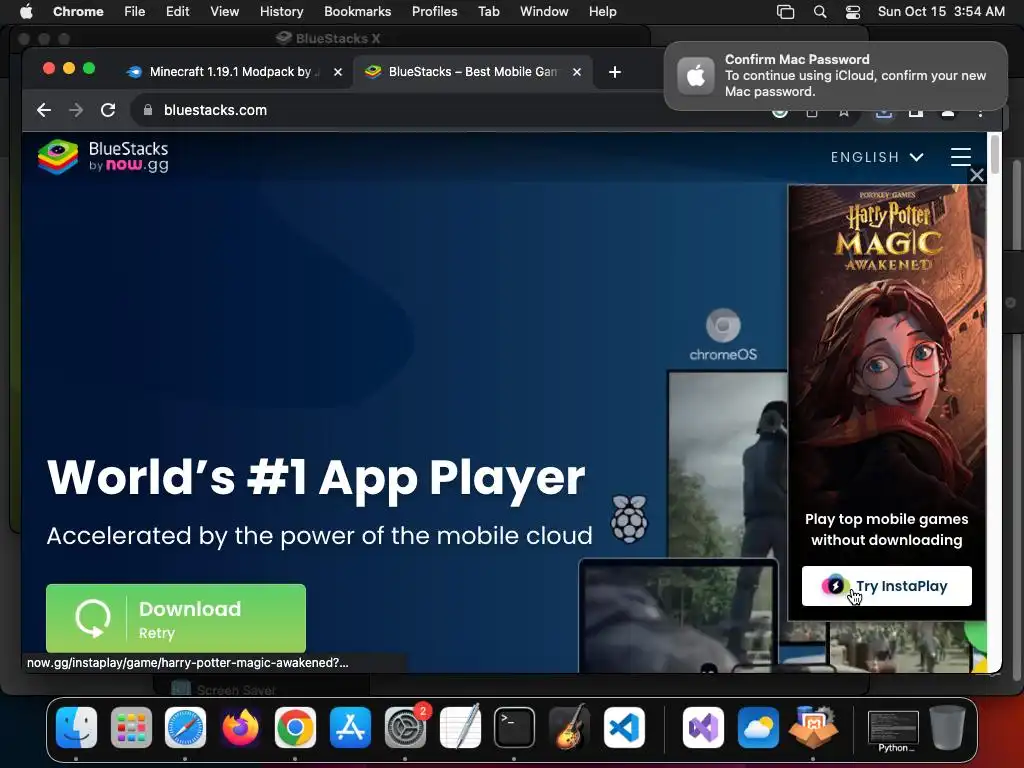Open the History menu
Screen dimensions: 1024x768
click(x=281, y=12)
